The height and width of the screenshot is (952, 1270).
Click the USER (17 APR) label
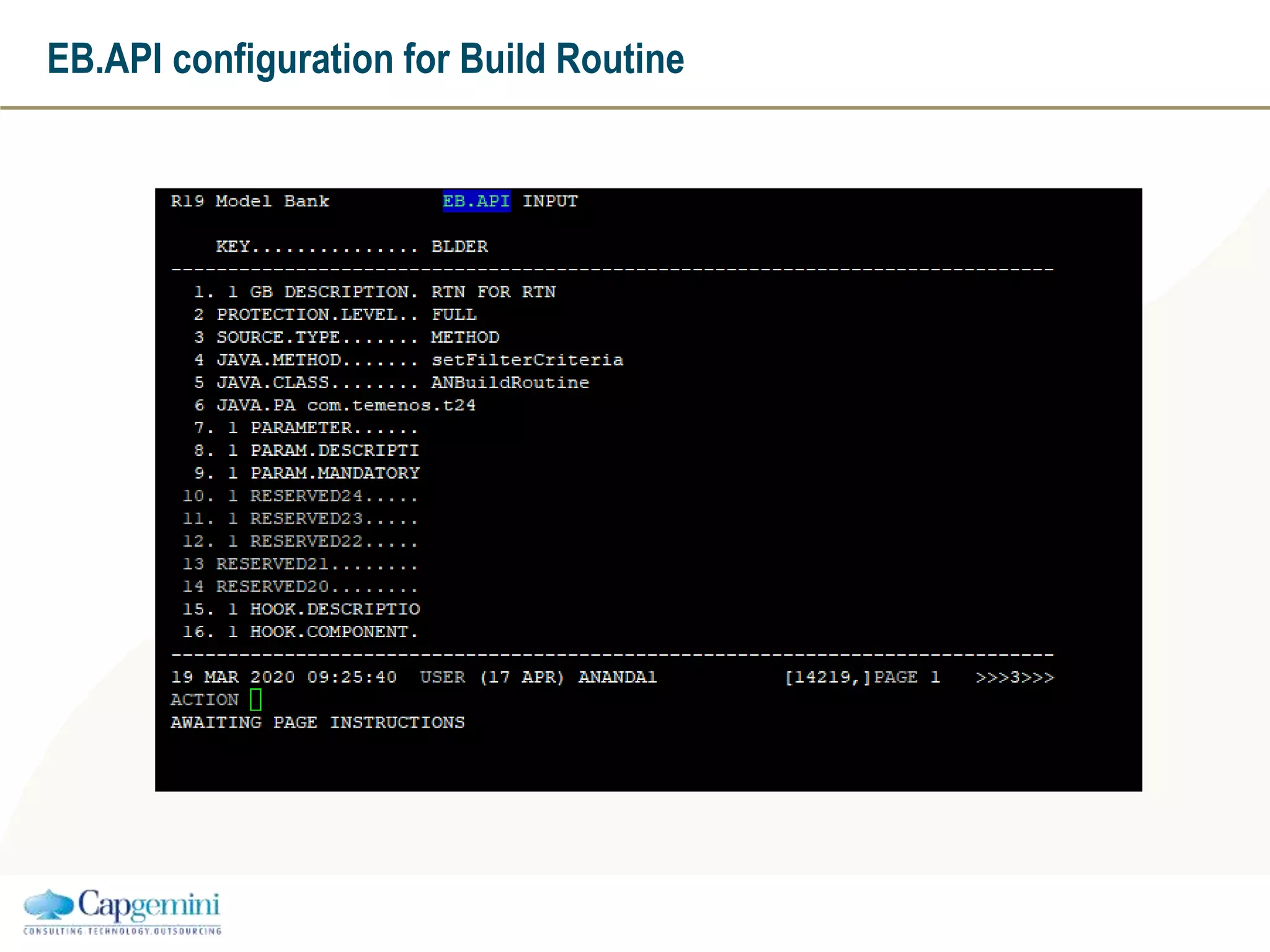pyautogui.click(x=492, y=677)
